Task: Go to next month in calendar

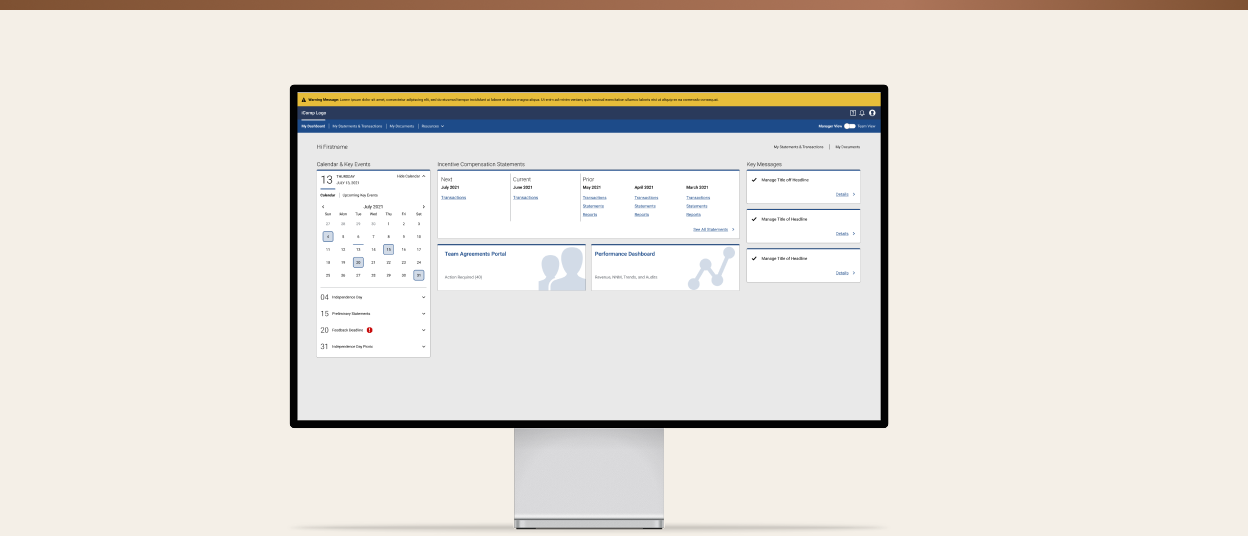Action: 424,207
